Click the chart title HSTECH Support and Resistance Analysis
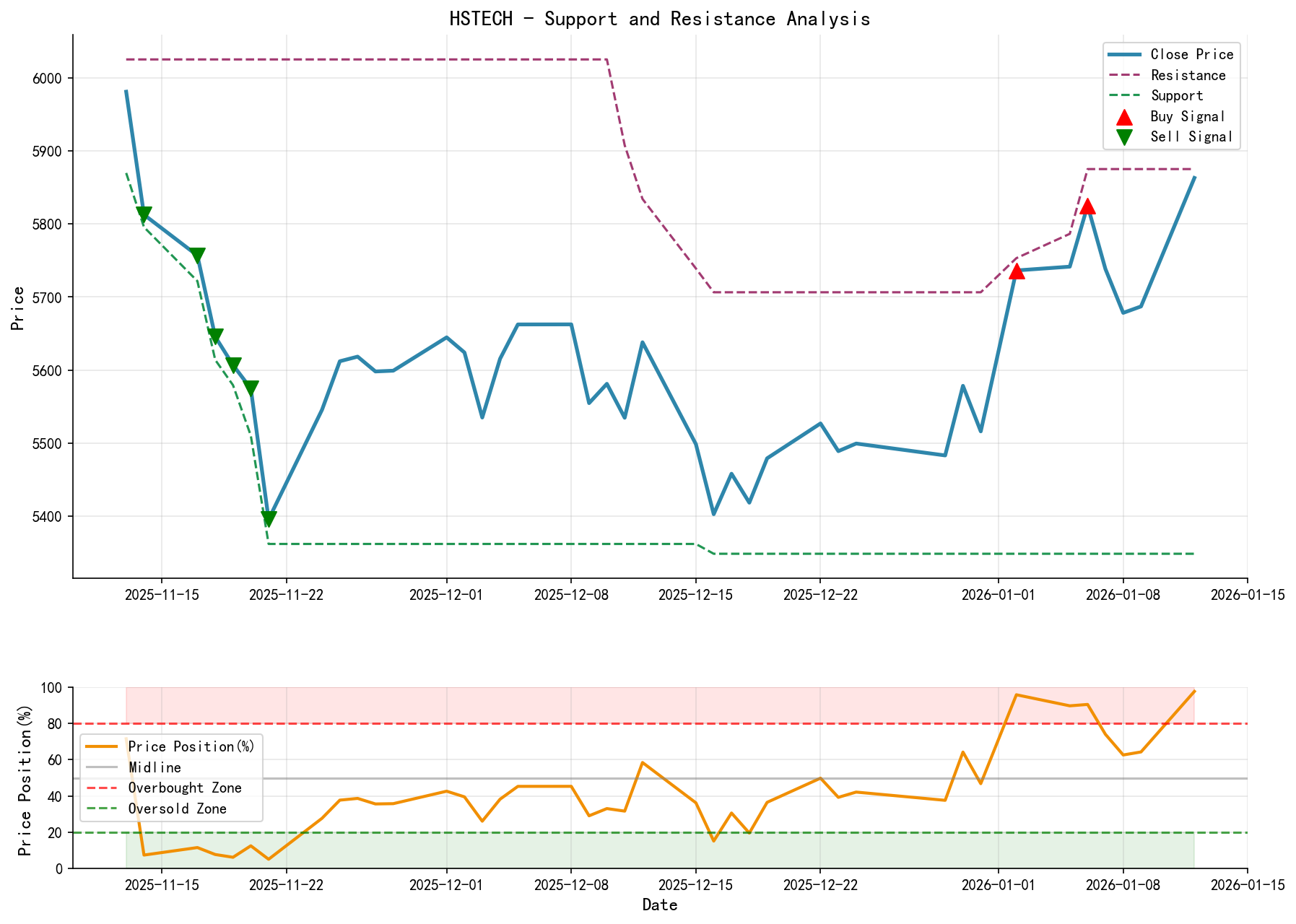Viewport: 1296px width, 924px height. tap(660, 19)
